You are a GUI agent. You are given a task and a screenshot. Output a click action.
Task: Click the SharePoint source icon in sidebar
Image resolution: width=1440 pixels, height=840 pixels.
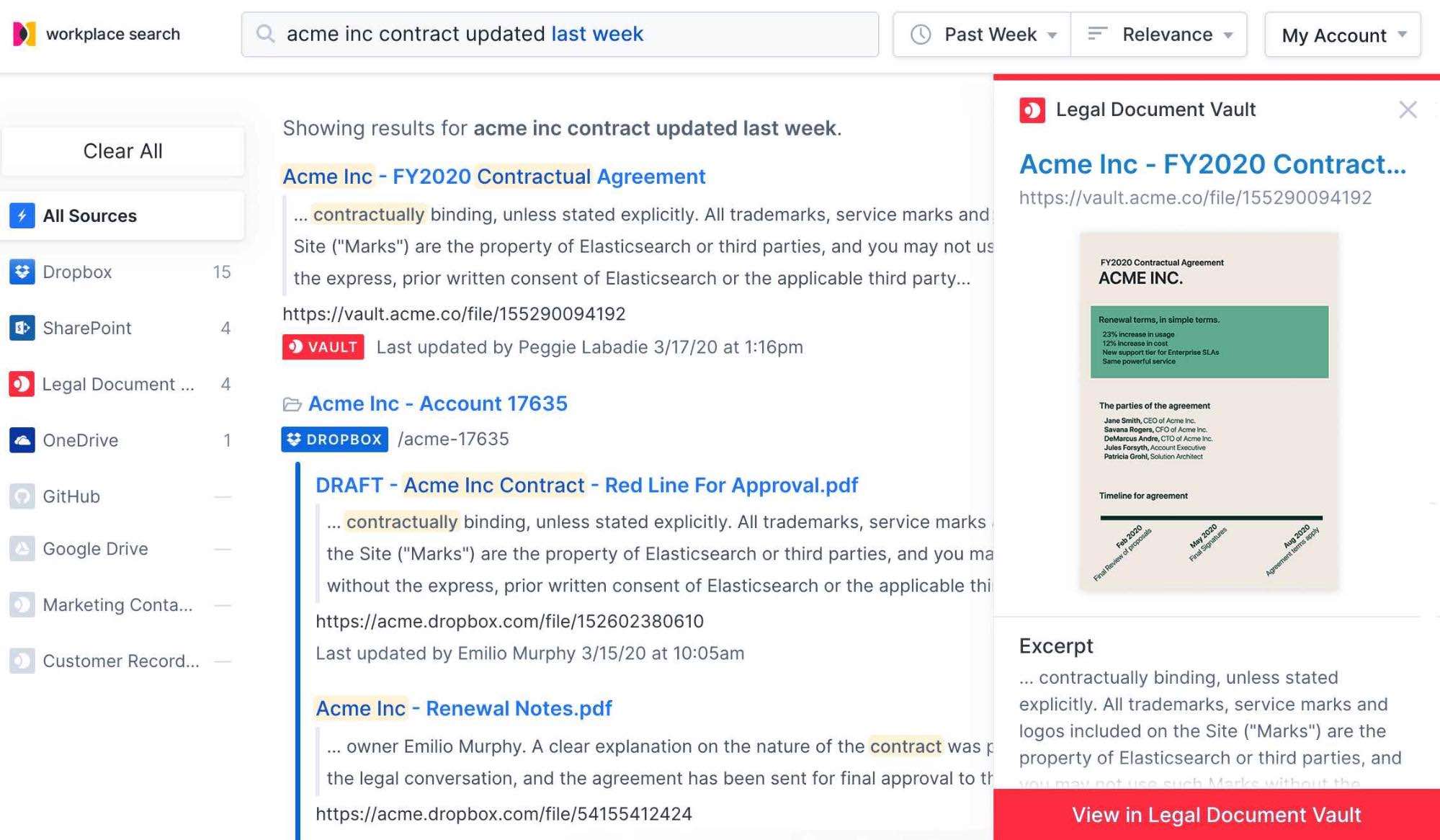pyautogui.click(x=22, y=328)
